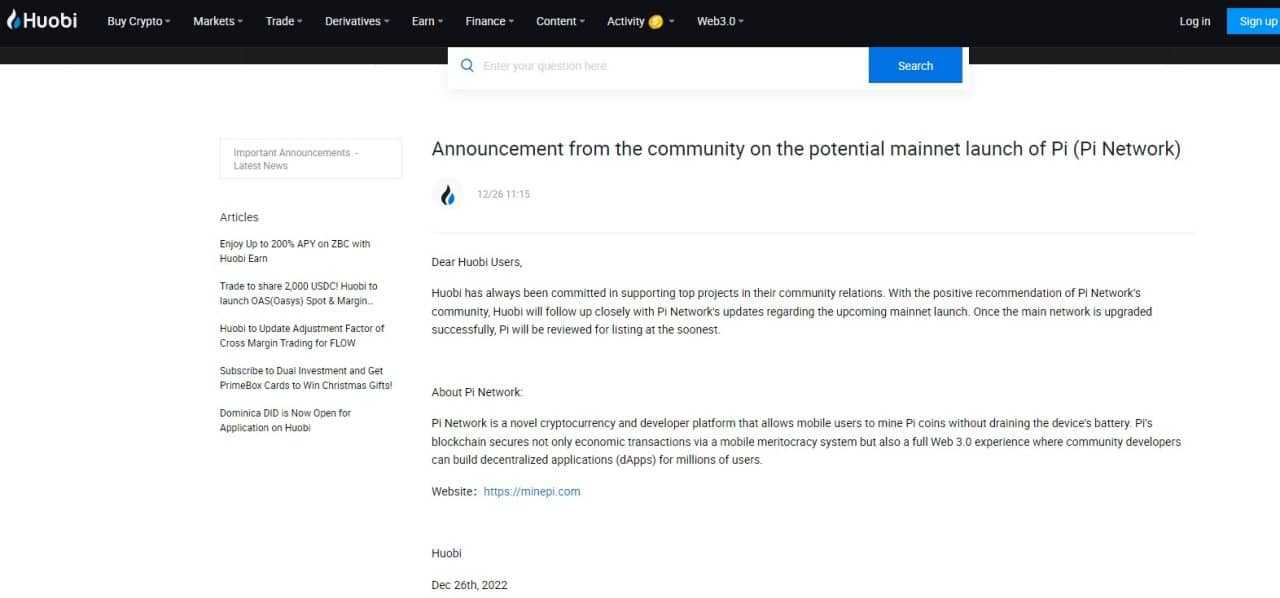
Task: Click the 'Huobi' signature above the date
Action: coord(447,553)
